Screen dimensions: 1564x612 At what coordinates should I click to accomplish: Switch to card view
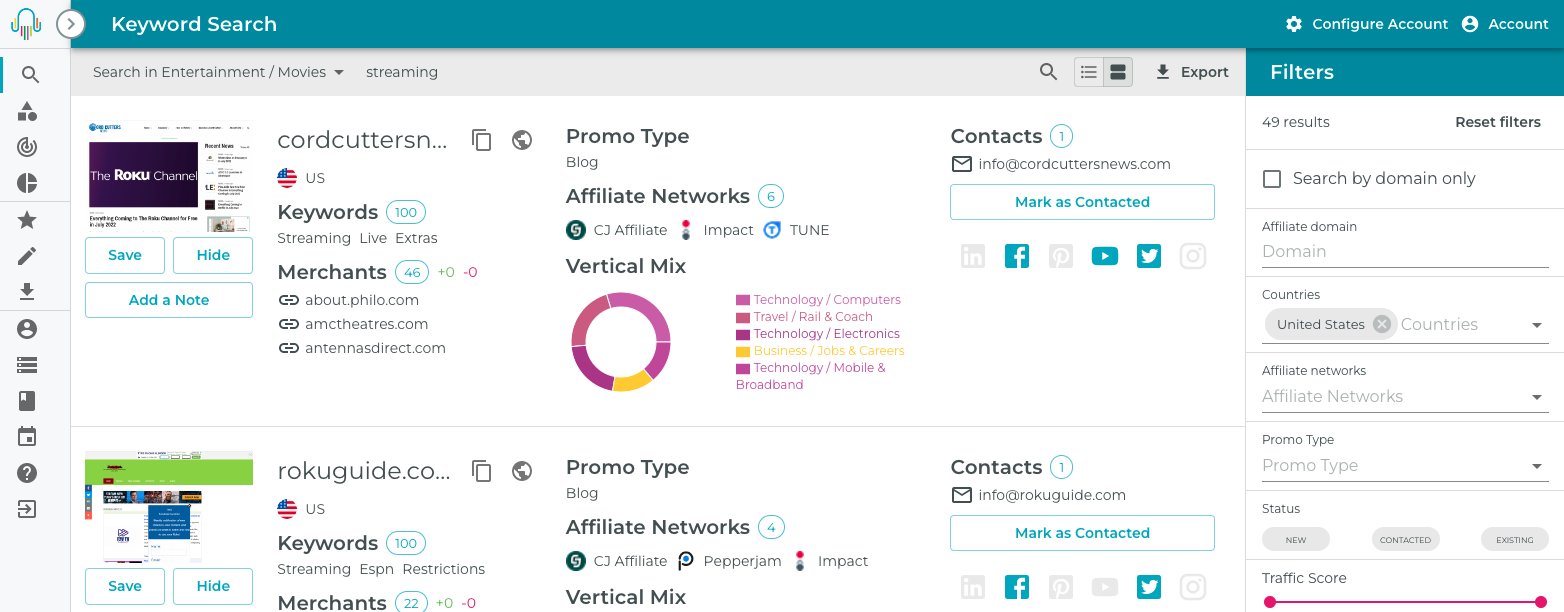pyautogui.click(x=1118, y=72)
